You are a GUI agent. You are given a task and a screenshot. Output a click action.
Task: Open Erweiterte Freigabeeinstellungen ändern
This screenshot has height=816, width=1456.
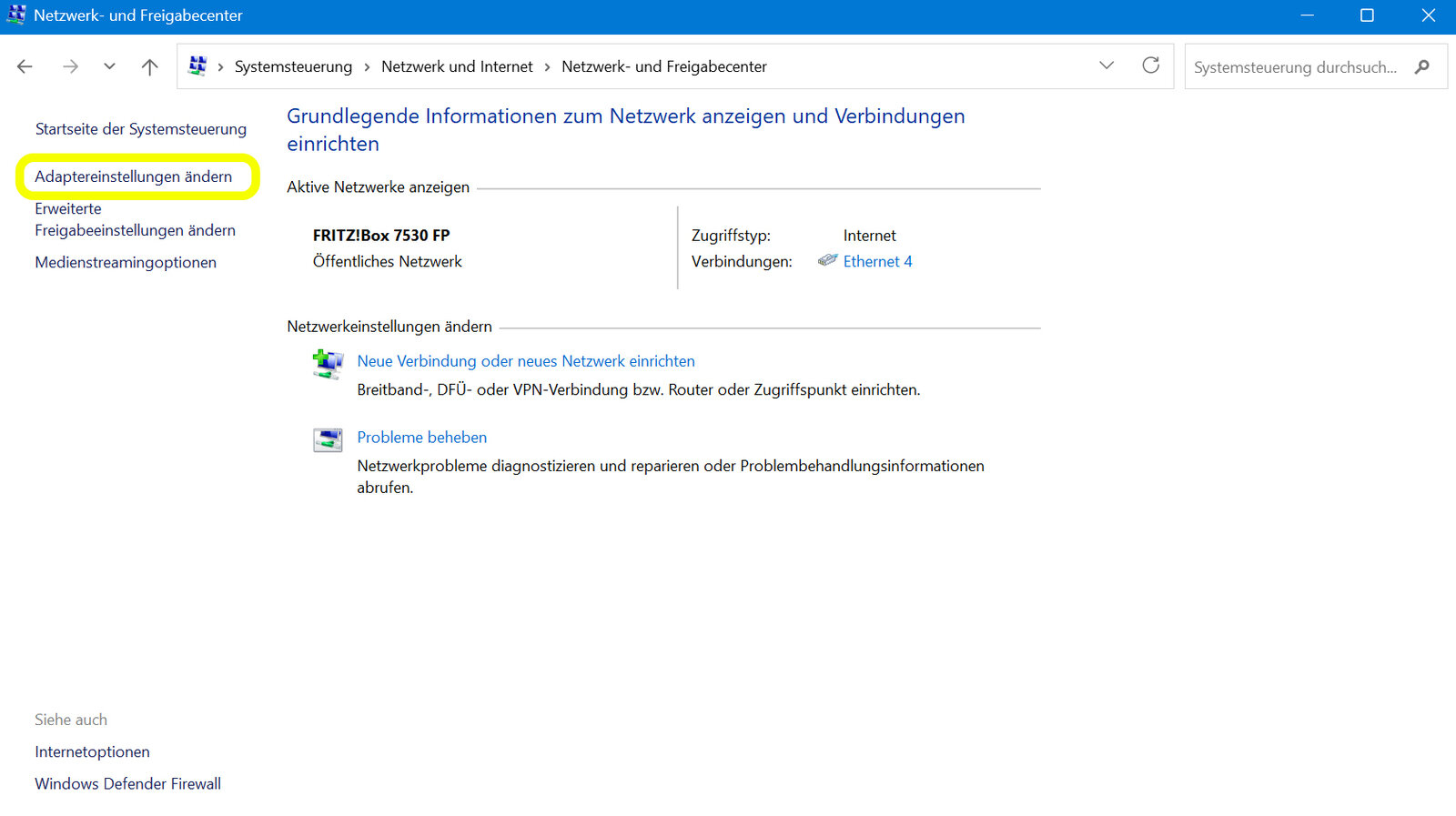135,220
